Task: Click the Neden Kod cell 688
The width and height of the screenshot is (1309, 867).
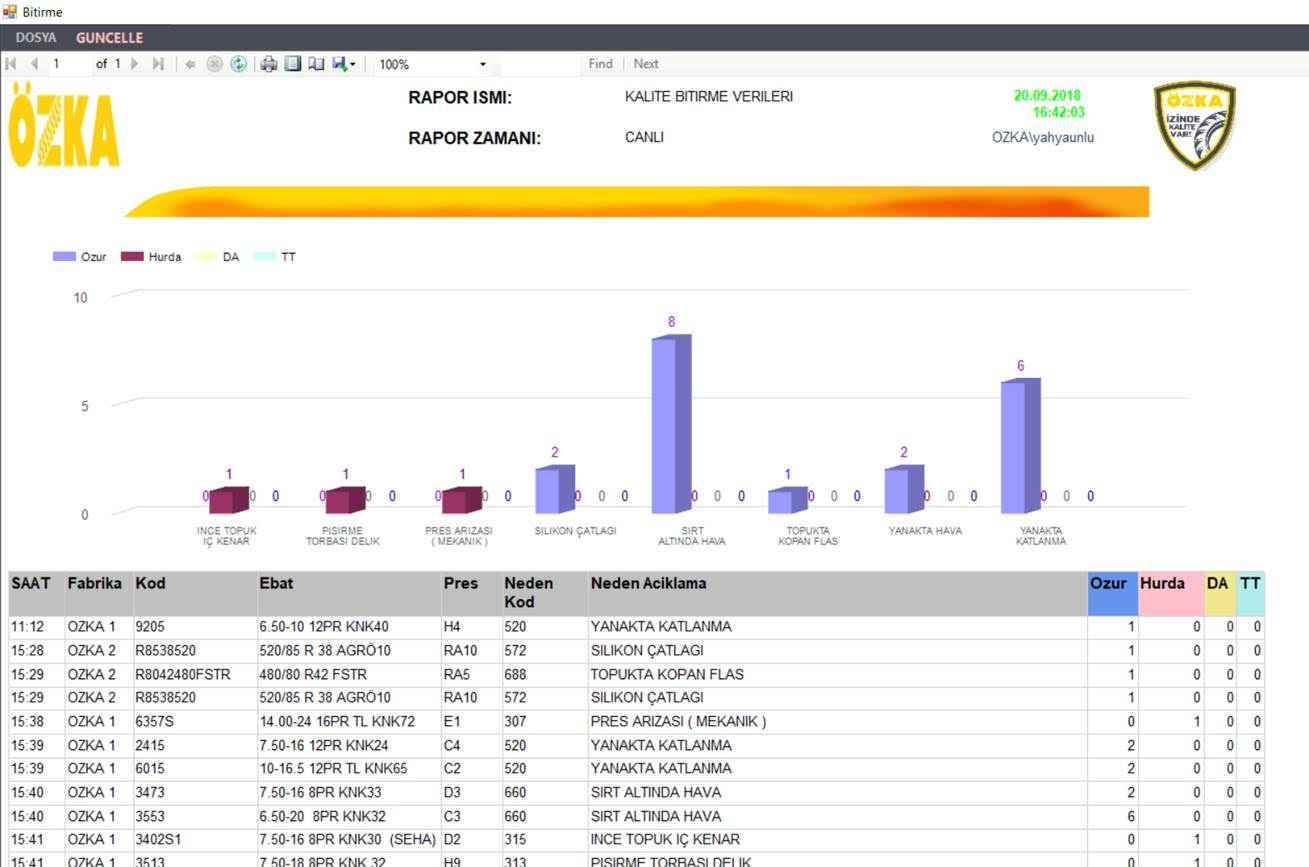Action: point(544,674)
